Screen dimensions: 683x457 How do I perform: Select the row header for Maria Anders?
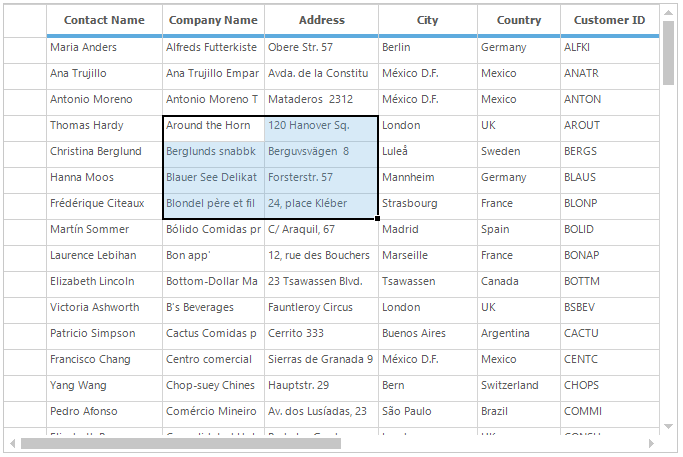pos(25,47)
